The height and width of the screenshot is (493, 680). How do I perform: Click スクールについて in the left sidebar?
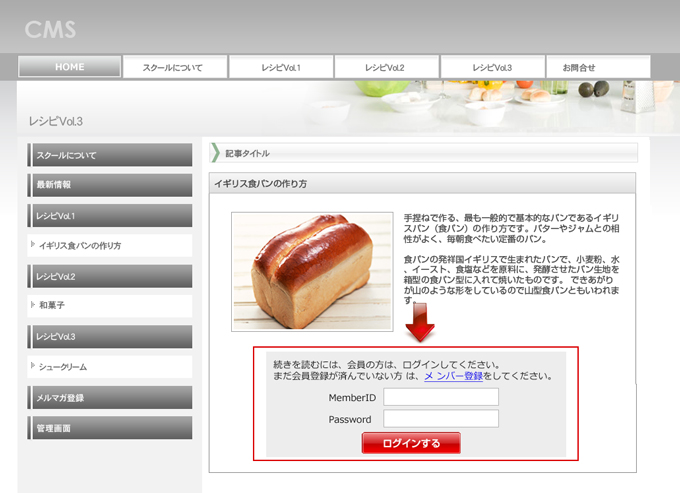tap(110, 156)
